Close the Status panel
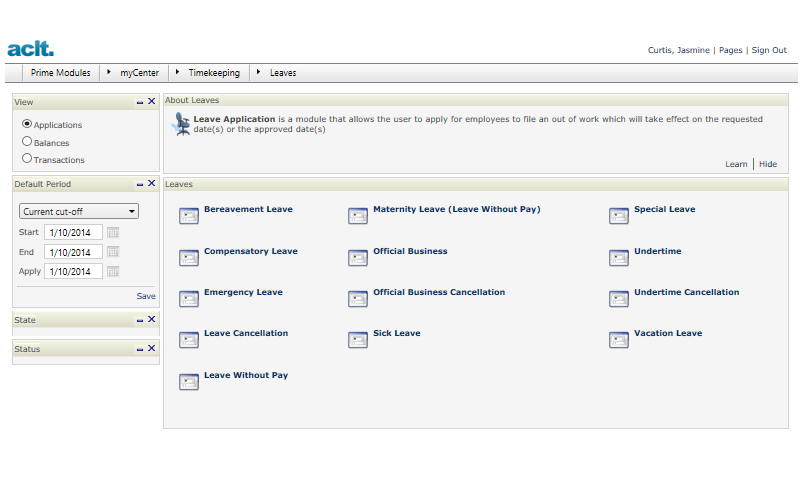The image size is (800, 500). (152, 348)
